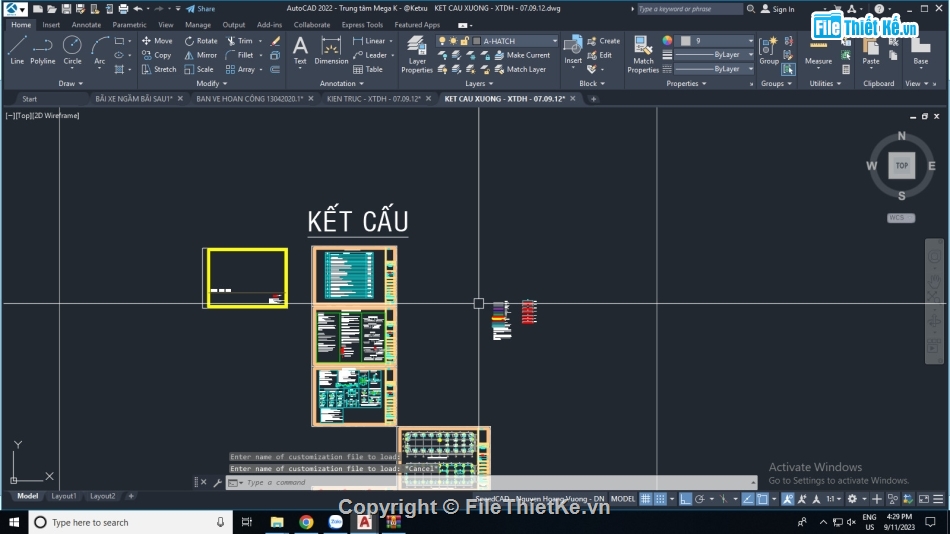
Task: Open object color dropdown showing 9
Action: pyautogui.click(x=716, y=41)
